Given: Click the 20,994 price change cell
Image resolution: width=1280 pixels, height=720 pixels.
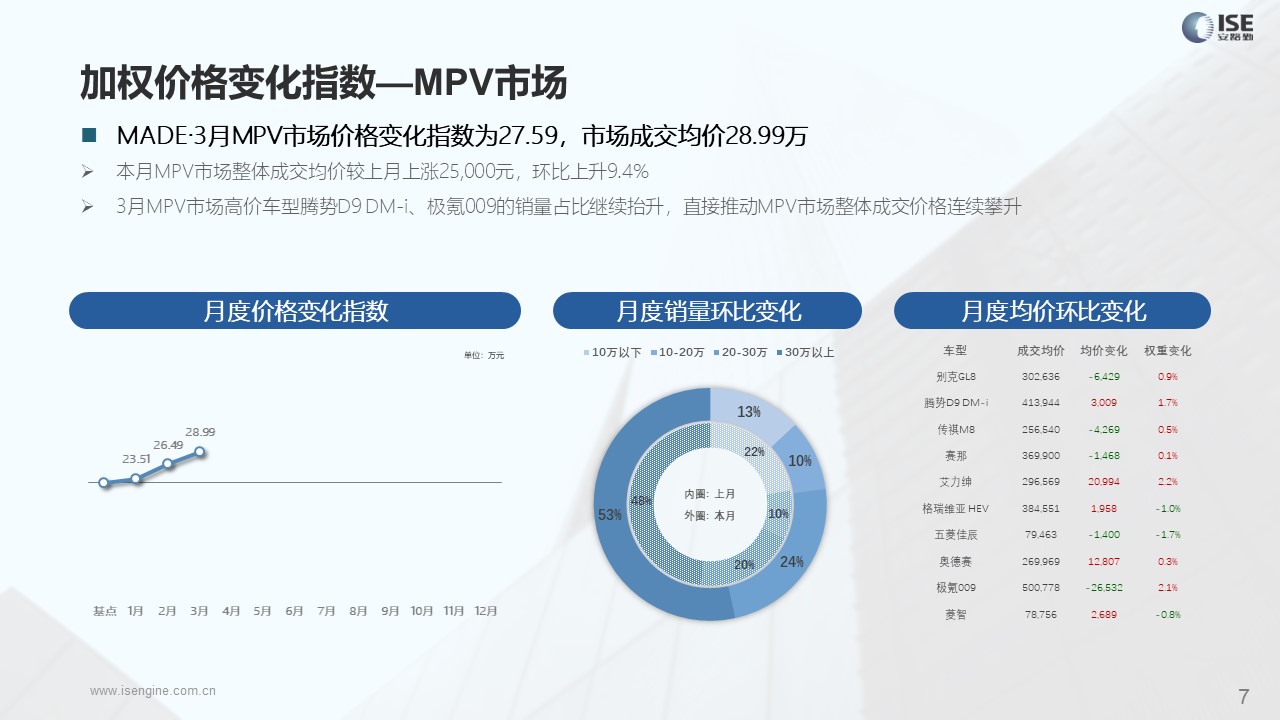Looking at the screenshot, I should point(1104,482).
